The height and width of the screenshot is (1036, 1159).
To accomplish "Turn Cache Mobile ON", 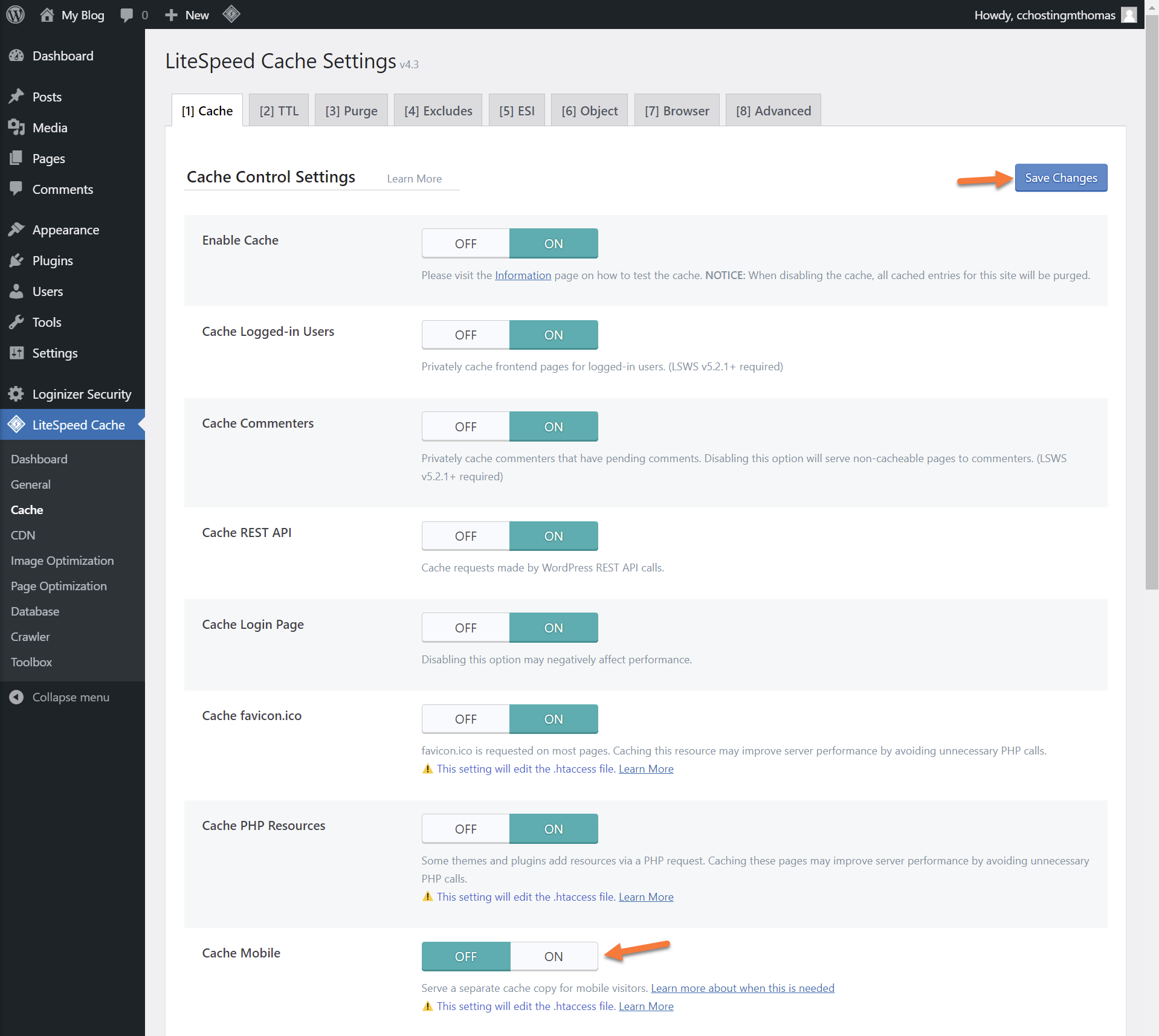I will point(554,956).
